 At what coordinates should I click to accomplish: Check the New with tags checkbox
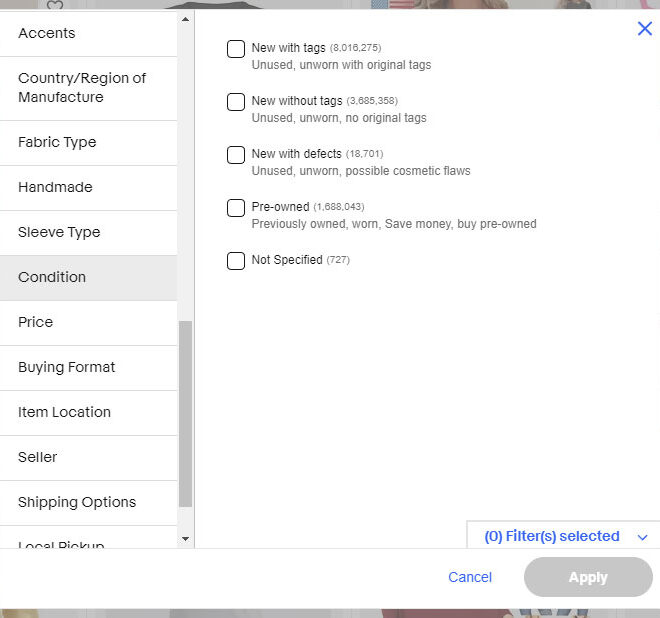tap(236, 49)
